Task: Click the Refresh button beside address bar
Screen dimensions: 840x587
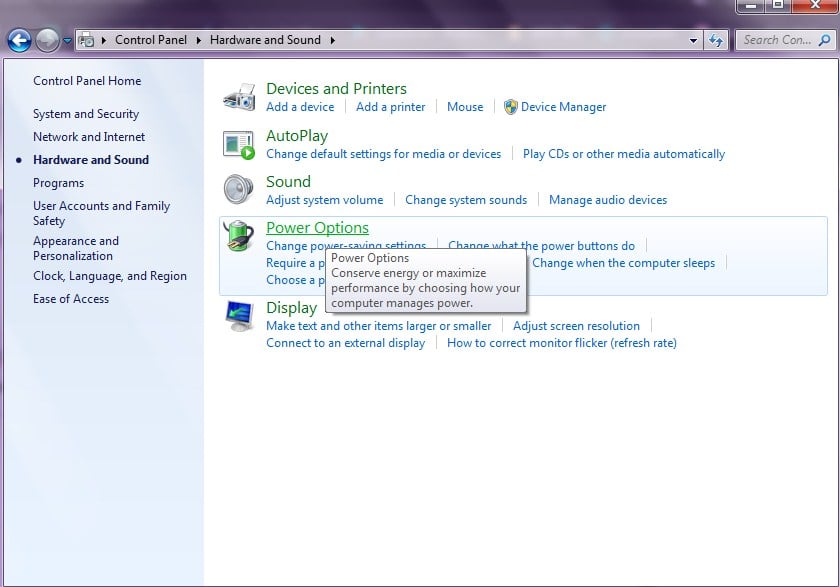Action: tap(716, 40)
